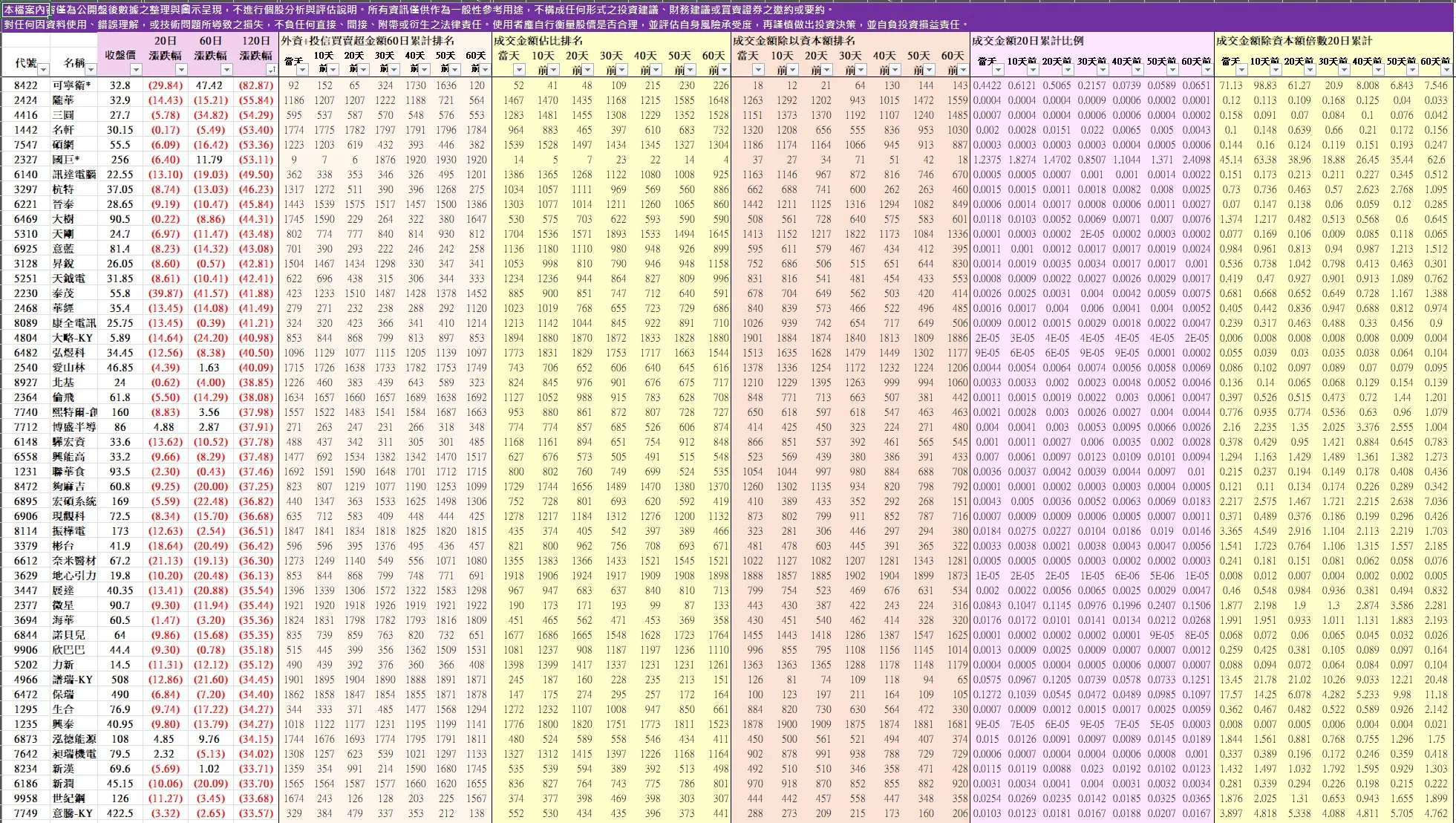This screenshot has width=1456, height=823.
Task: Open 30天前 filter under 成交金額佔比排名
Action: pyautogui.click(x=621, y=69)
